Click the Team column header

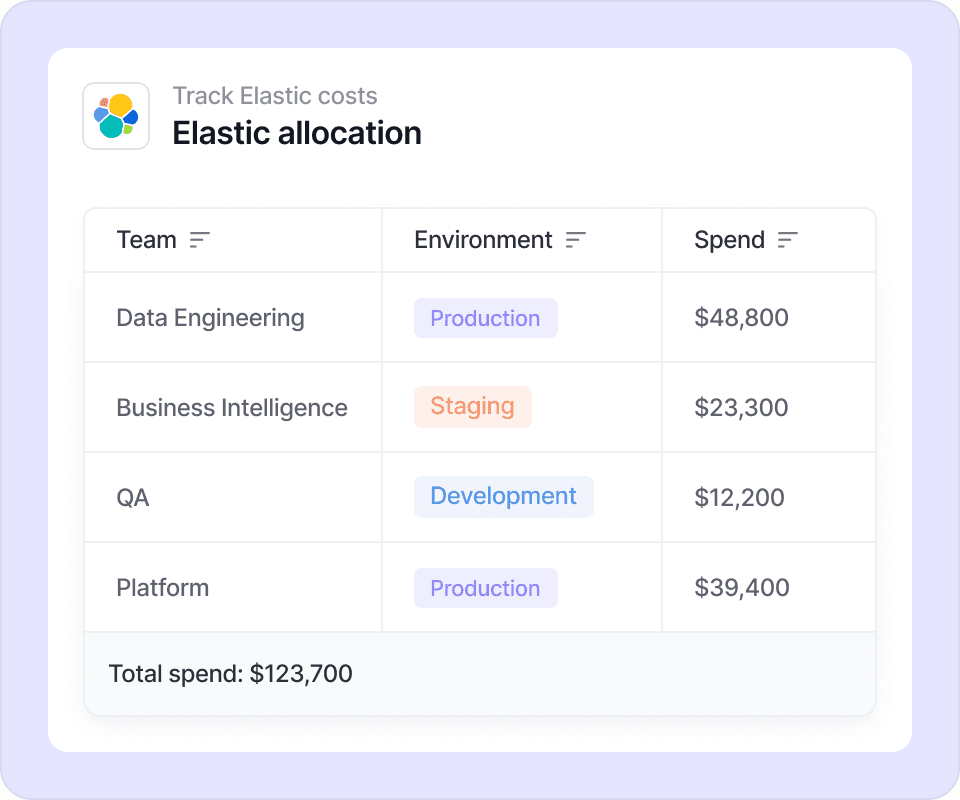click(x=147, y=240)
